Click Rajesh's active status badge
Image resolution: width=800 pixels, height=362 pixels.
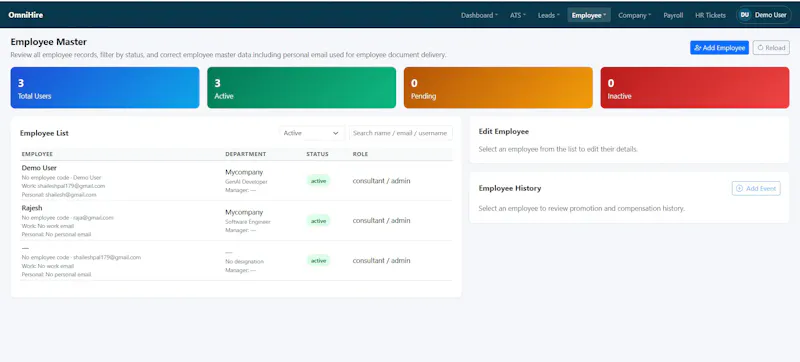[x=318, y=221]
